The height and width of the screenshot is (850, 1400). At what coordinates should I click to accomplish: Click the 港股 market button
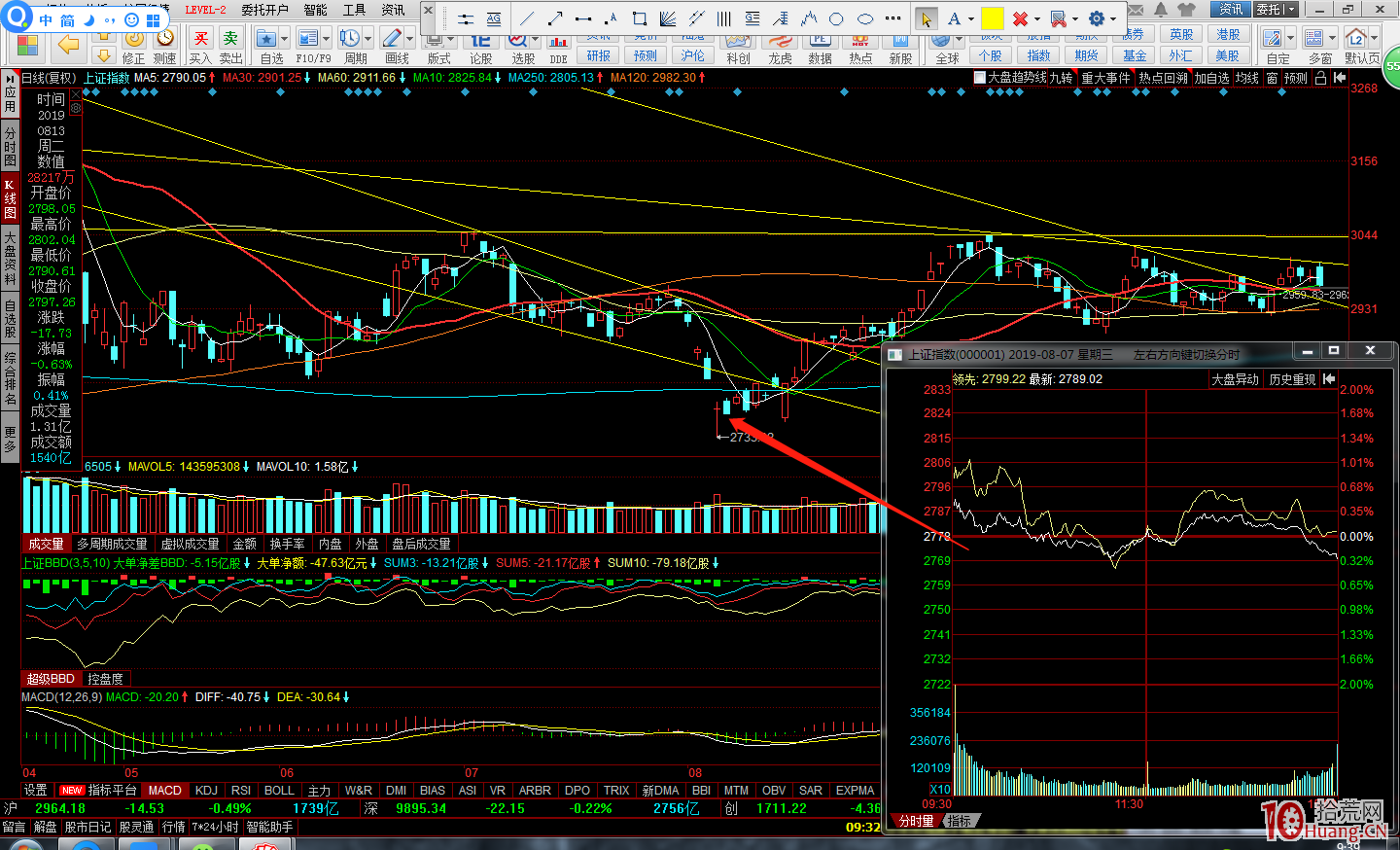1228,34
